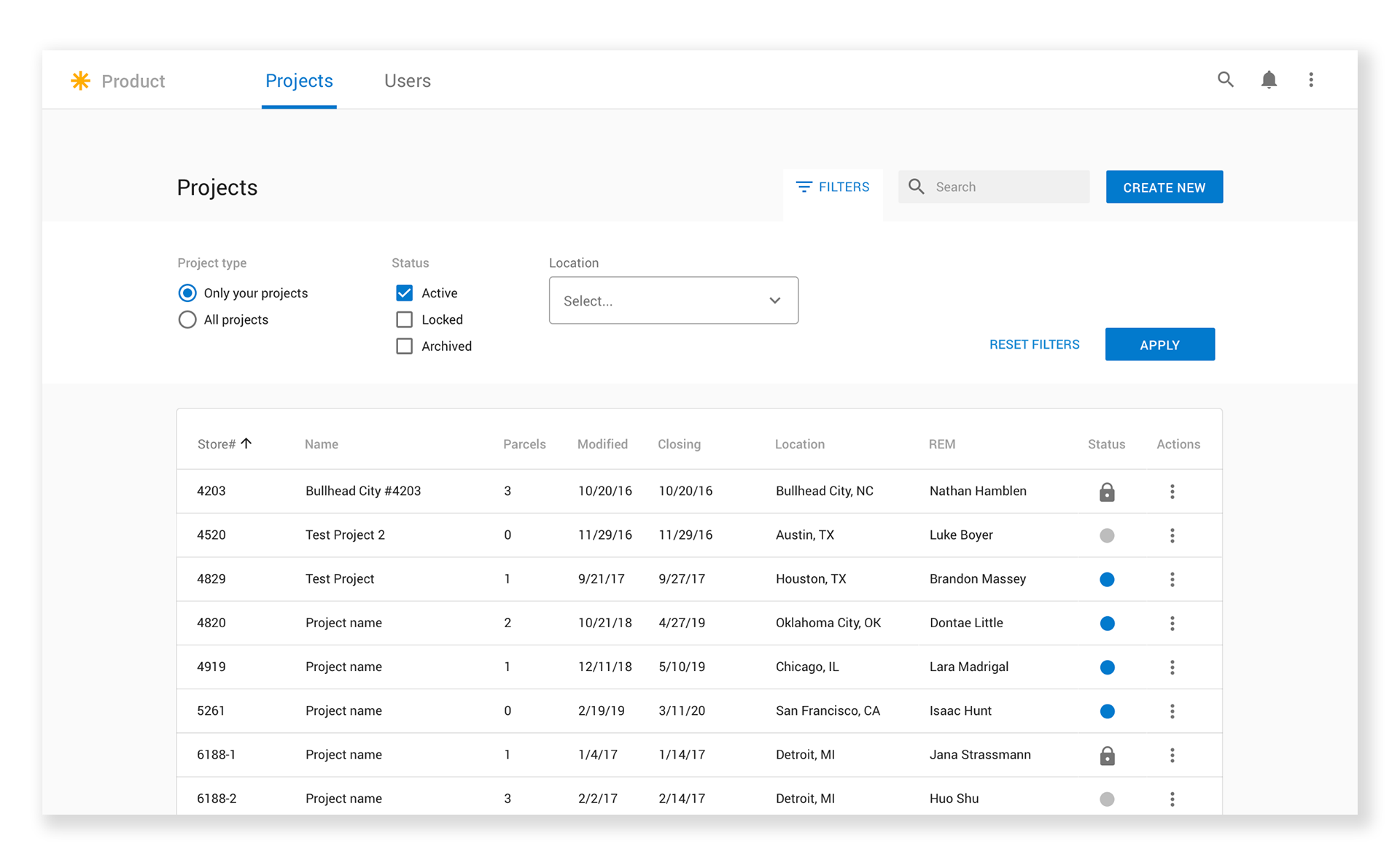Open search from the top bar magnifier
The image size is (1400, 865).
coord(1226,79)
